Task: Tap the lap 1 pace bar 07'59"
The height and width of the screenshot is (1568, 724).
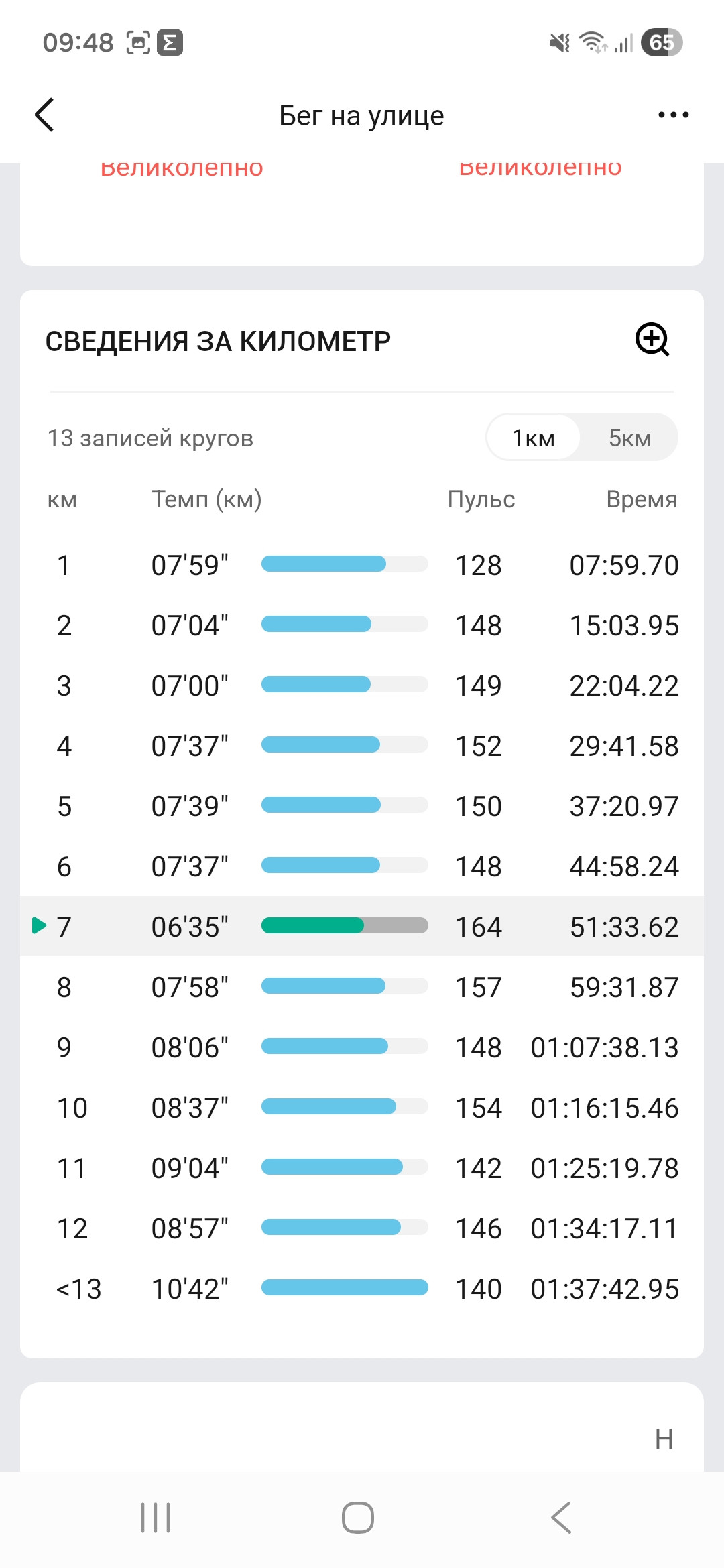Action: tap(345, 564)
